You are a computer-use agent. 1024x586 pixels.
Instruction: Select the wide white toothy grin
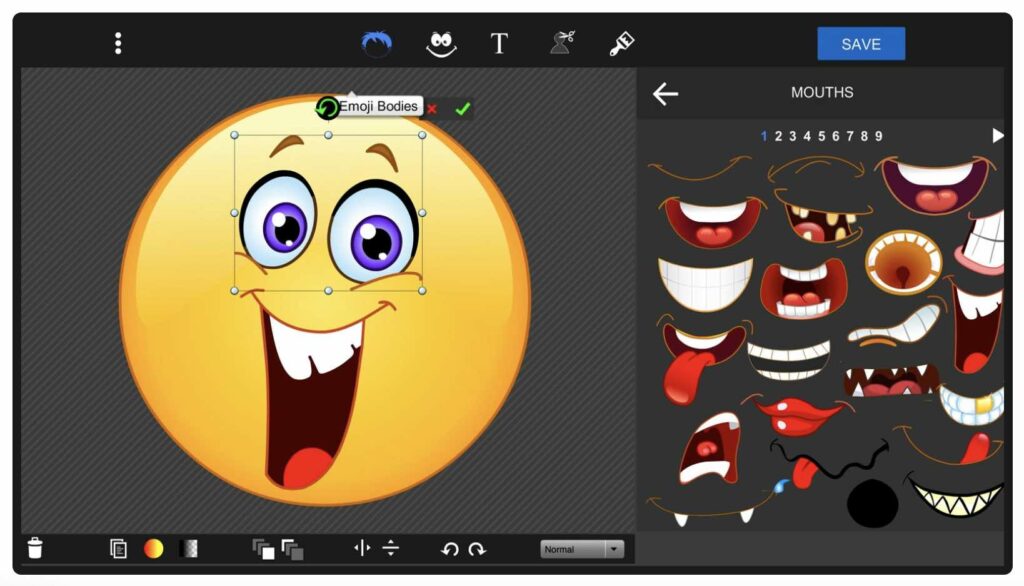(705, 283)
